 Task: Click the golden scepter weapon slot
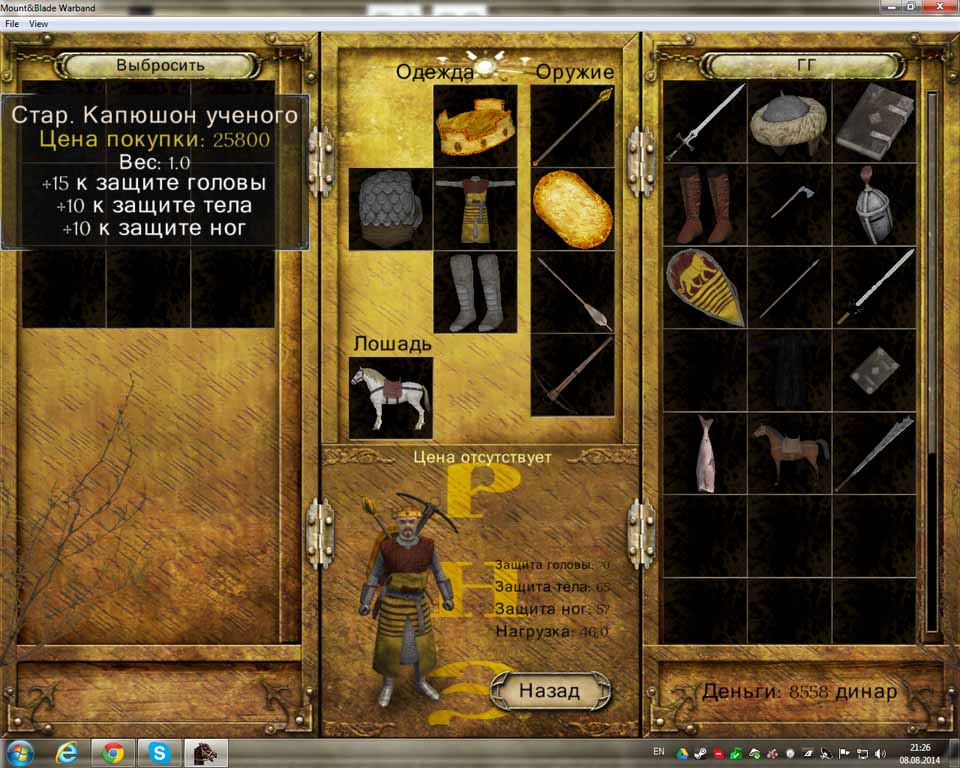572,126
